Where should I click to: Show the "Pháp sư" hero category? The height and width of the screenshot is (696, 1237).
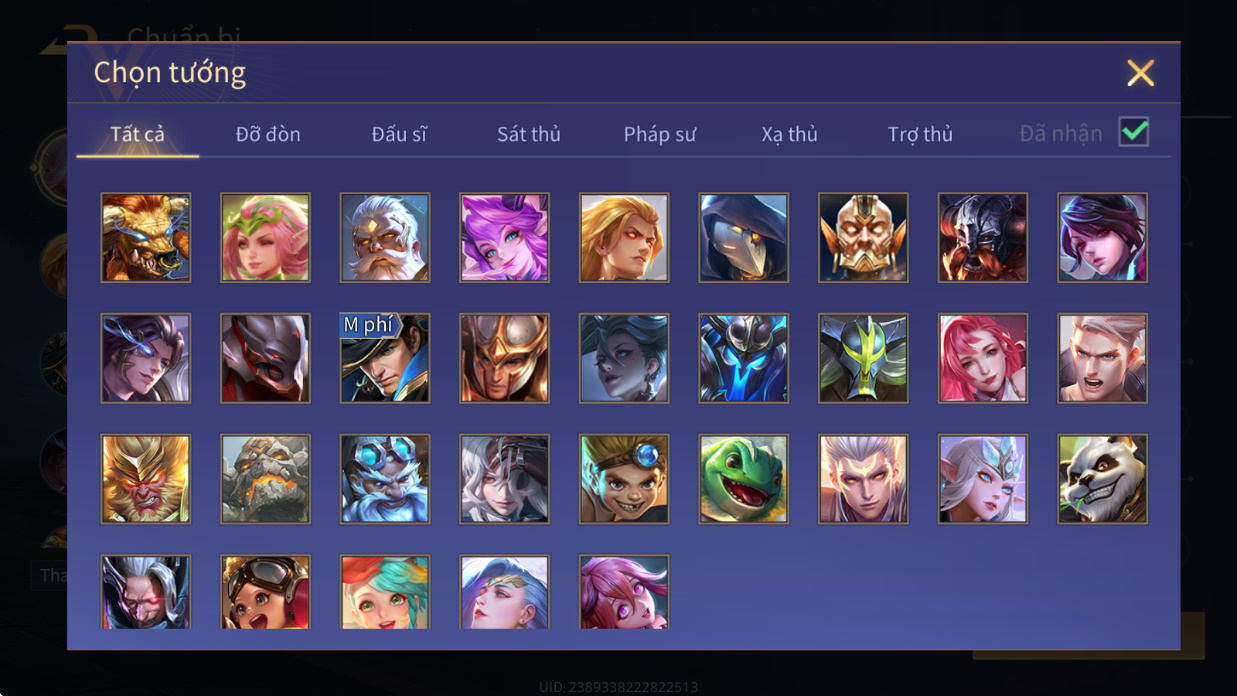pos(660,134)
